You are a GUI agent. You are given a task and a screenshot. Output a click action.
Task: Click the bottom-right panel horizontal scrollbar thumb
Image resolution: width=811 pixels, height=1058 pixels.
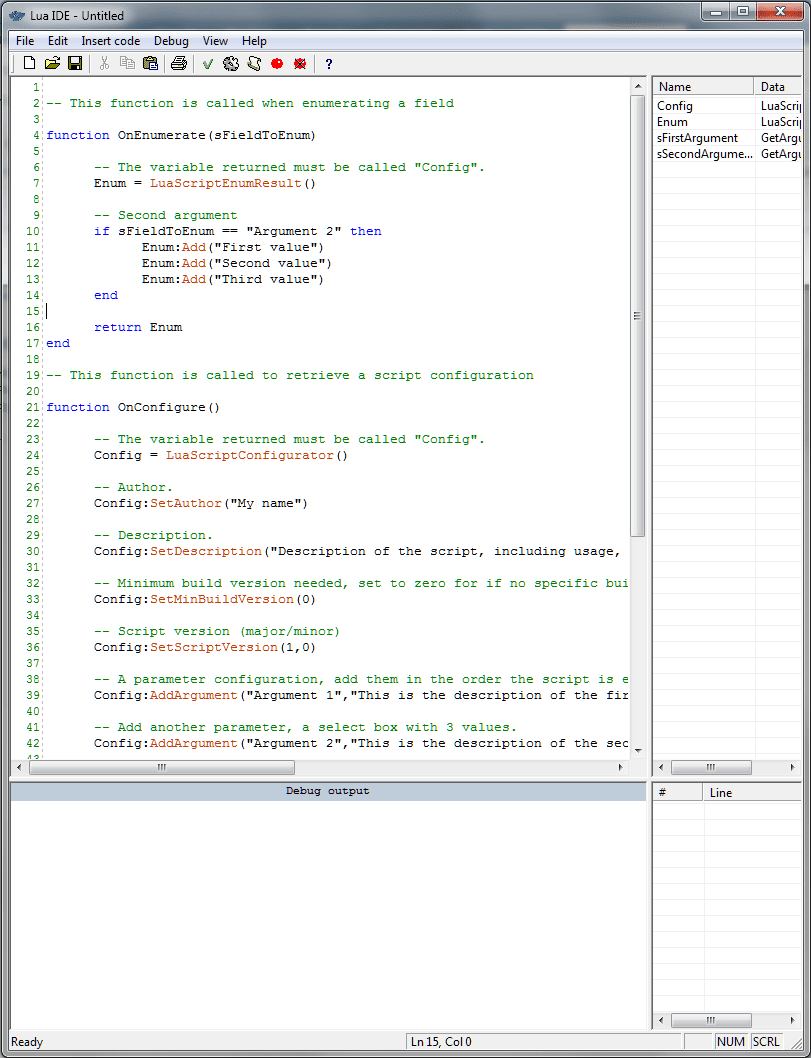(x=711, y=1020)
